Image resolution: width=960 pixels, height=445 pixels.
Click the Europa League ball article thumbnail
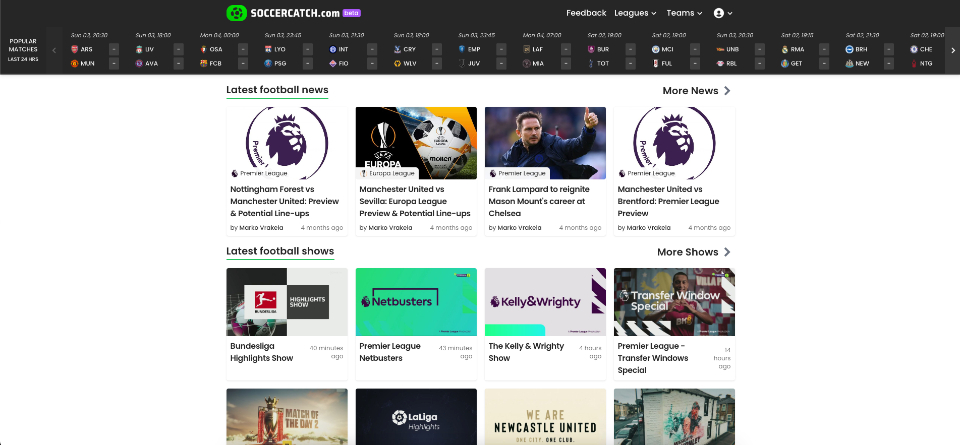pos(416,143)
